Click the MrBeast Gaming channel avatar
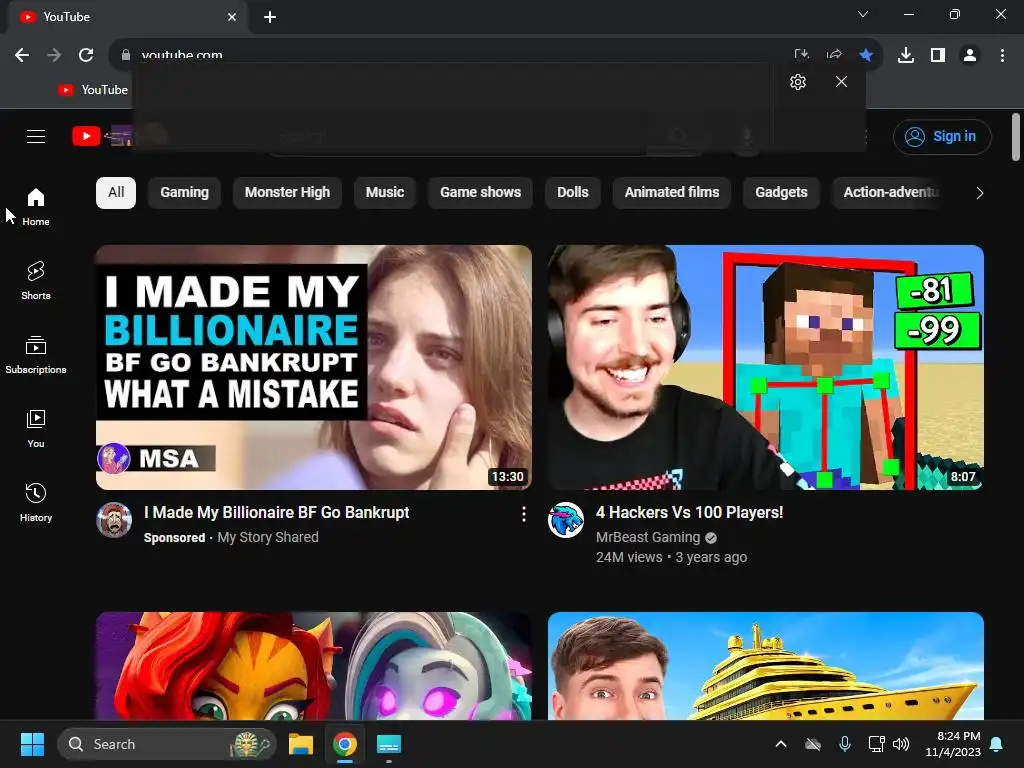 (x=566, y=520)
